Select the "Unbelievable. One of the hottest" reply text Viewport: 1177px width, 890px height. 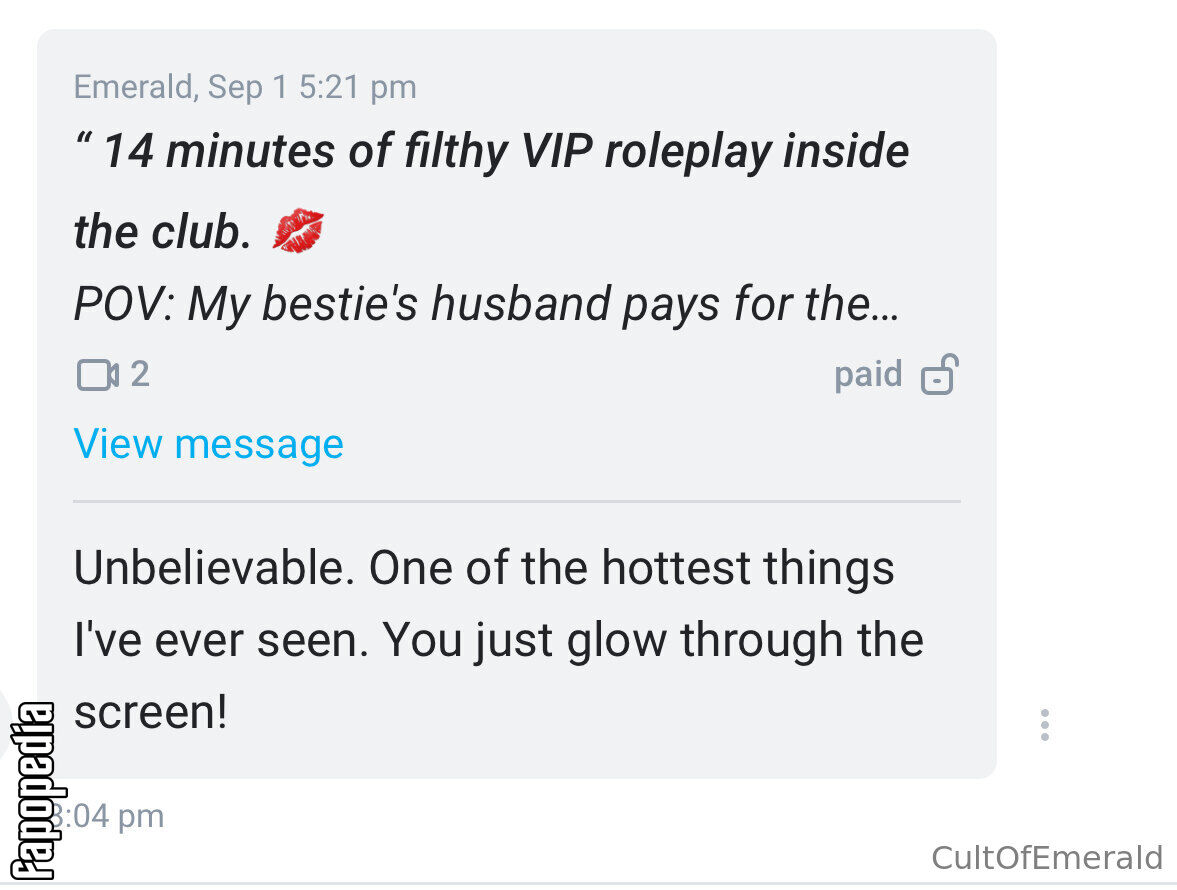click(411, 567)
